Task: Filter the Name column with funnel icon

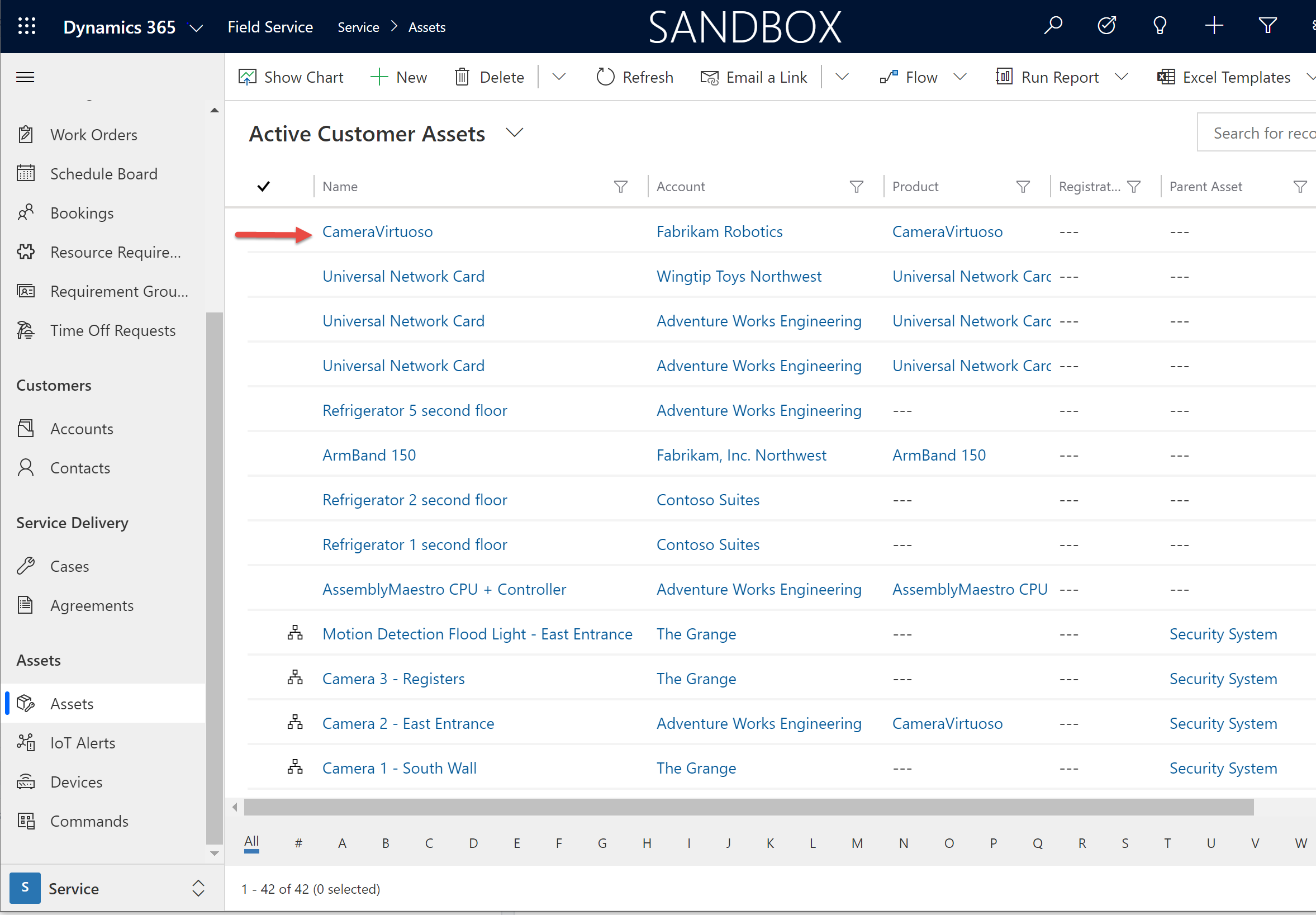Action: 620,187
